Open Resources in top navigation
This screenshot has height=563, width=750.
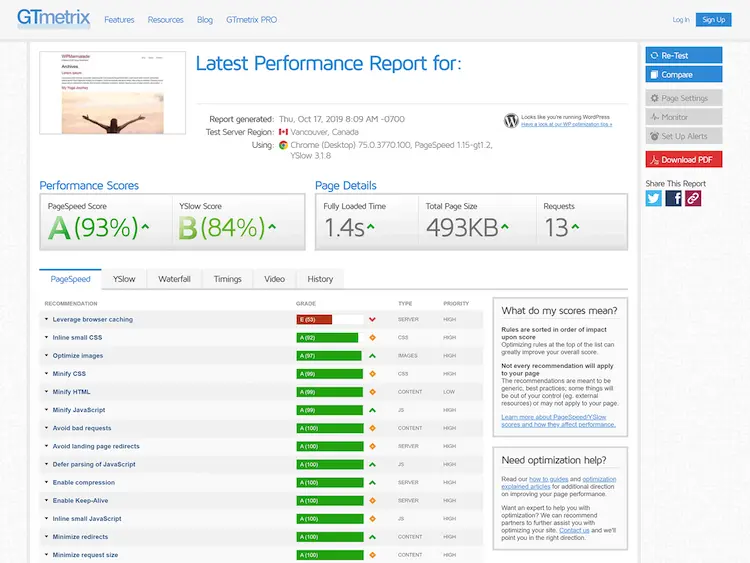tap(165, 20)
